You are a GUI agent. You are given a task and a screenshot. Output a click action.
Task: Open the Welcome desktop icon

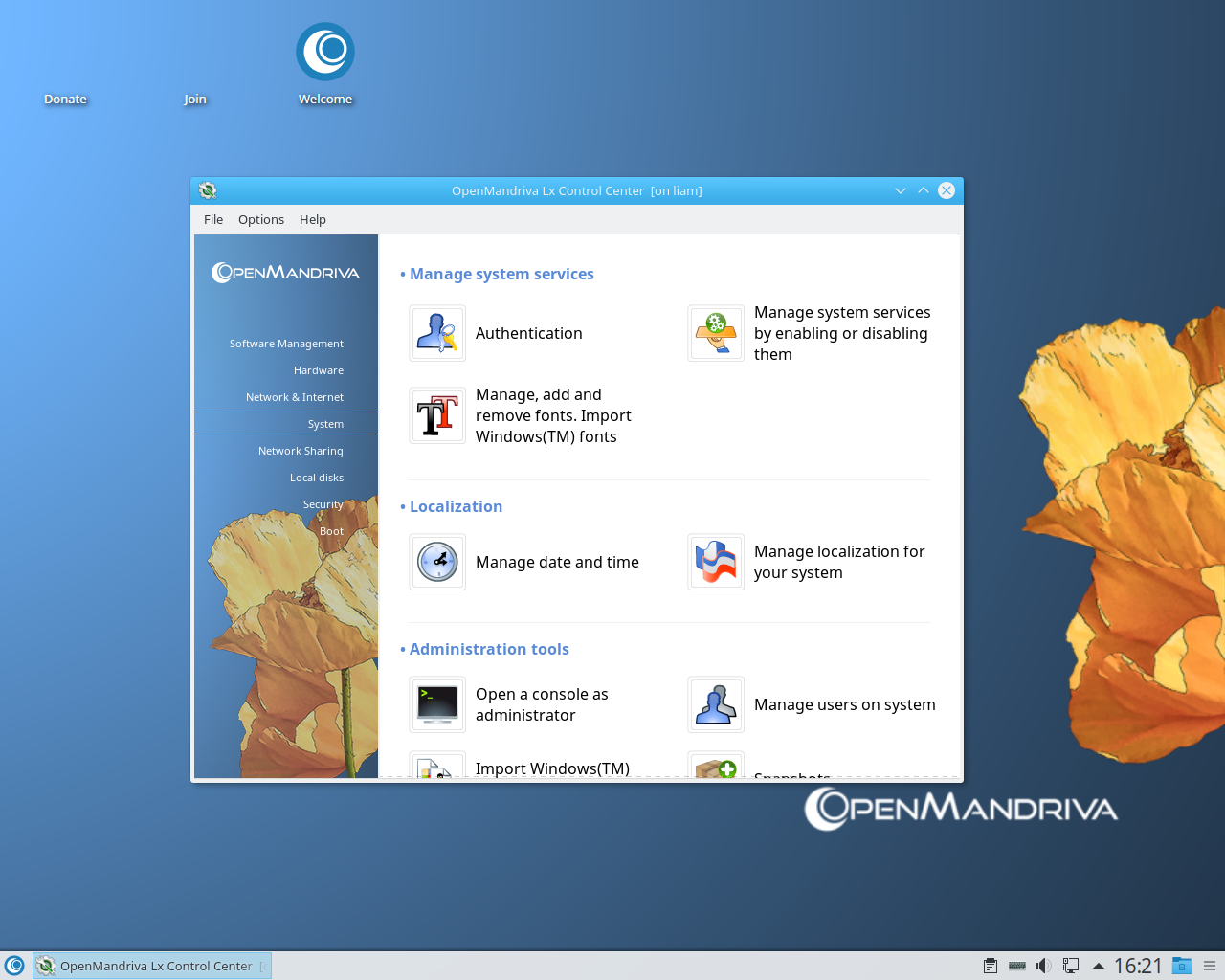[x=325, y=65]
